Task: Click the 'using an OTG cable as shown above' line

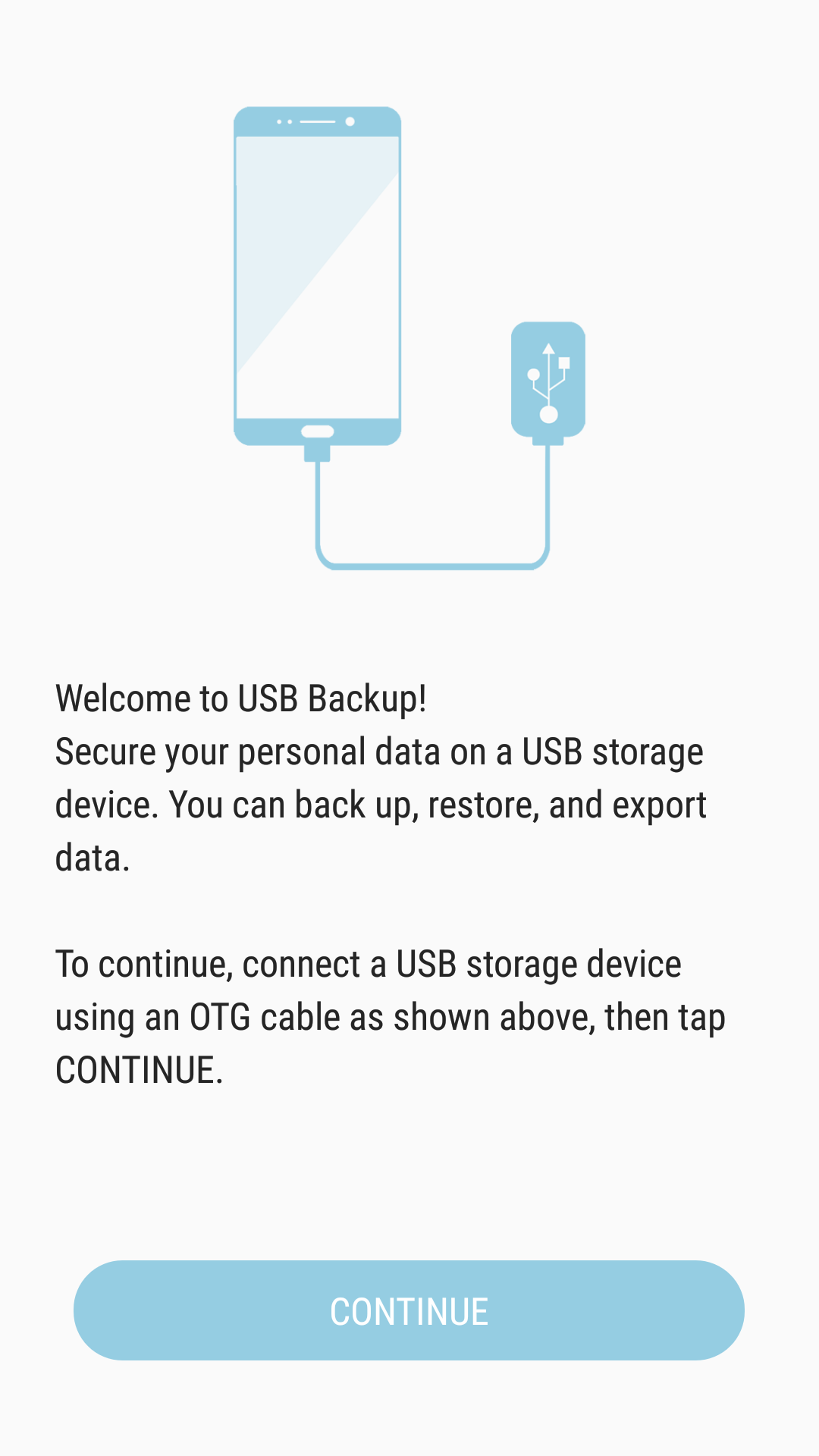Action: 391,1018
